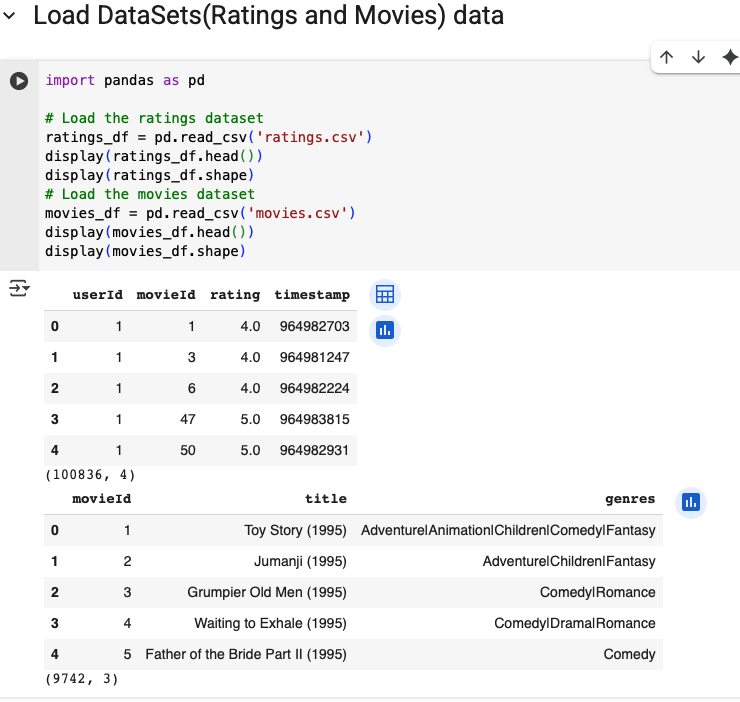
Task: Click movieId 47 in ratings table
Action: [187, 419]
